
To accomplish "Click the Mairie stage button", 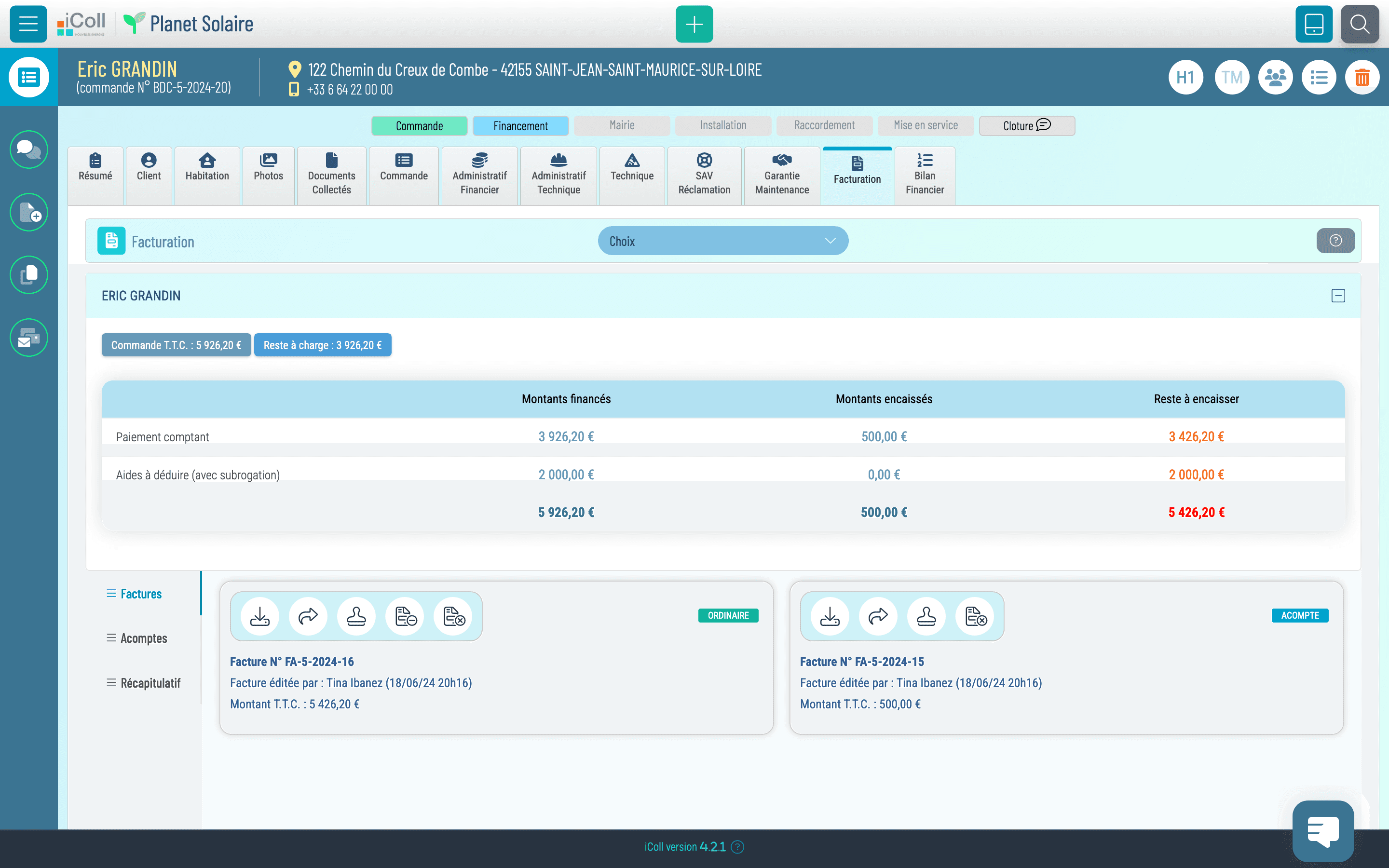I will (622, 126).
